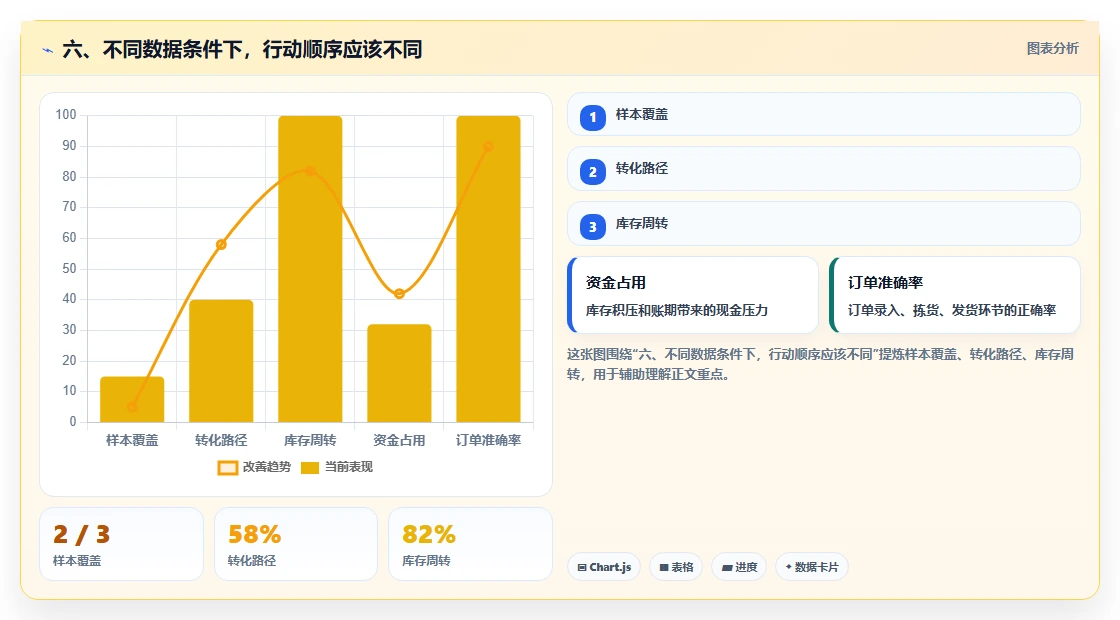Click the section title 六、不同数据条件下
The width and height of the screenshot is (1120, 620).
tap(243, 50)
